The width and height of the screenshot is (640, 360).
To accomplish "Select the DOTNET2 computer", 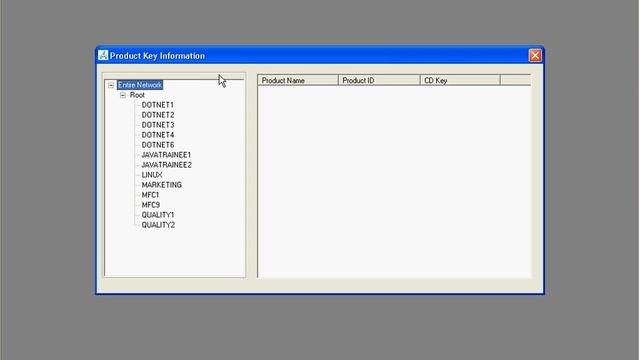I will [x=158, y=115].
